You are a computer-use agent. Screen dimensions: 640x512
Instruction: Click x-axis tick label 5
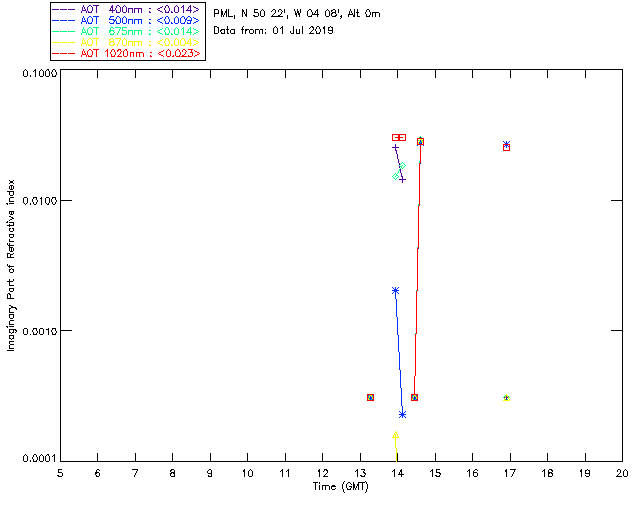click(x=60, y=474)
